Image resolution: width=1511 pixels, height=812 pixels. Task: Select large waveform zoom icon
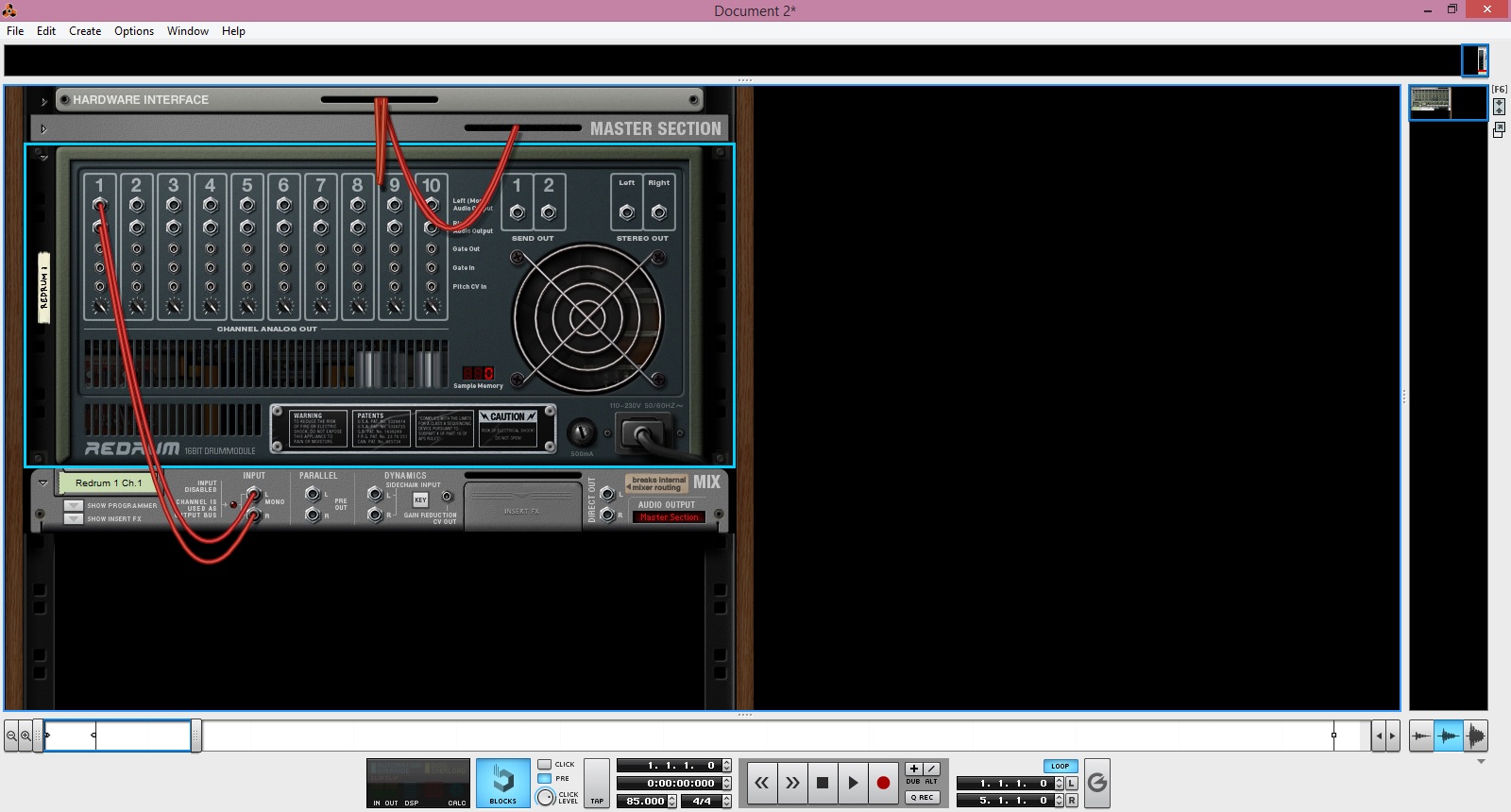coord(1475,736)
